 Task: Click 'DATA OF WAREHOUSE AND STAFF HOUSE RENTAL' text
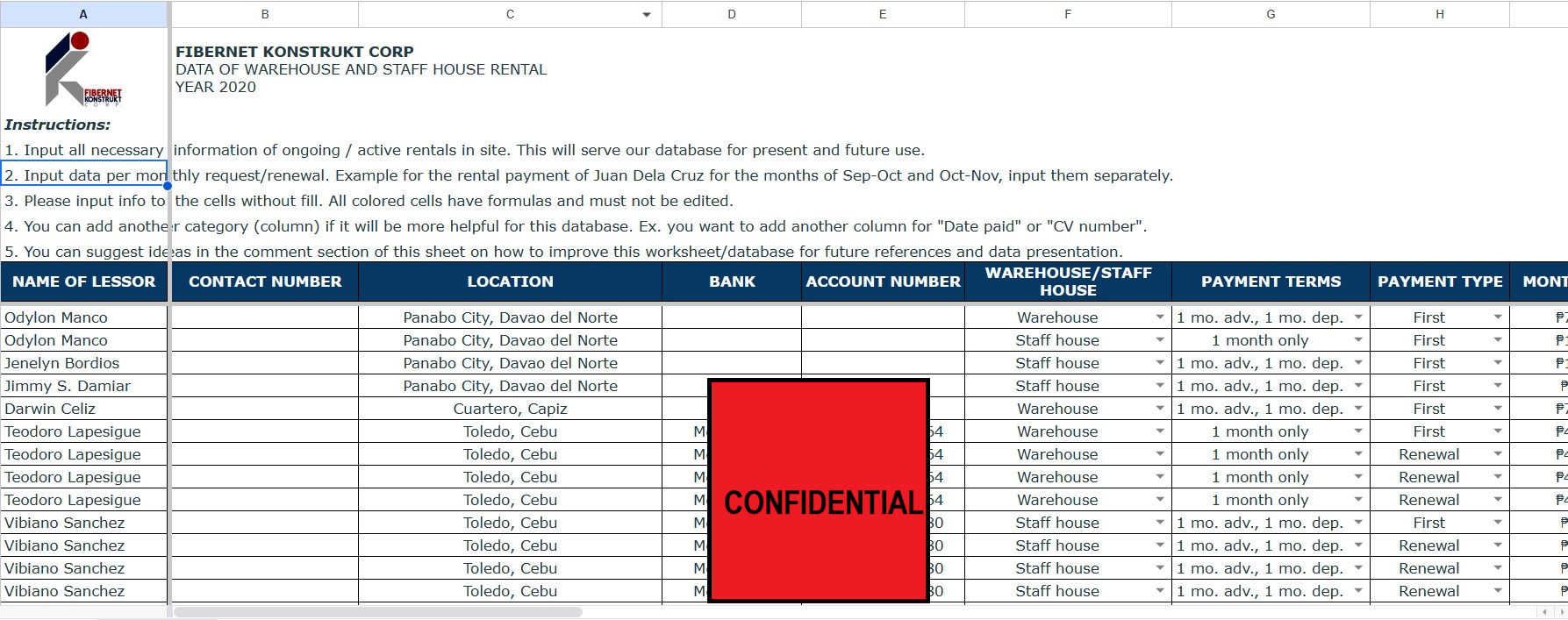tap(361, 69)
